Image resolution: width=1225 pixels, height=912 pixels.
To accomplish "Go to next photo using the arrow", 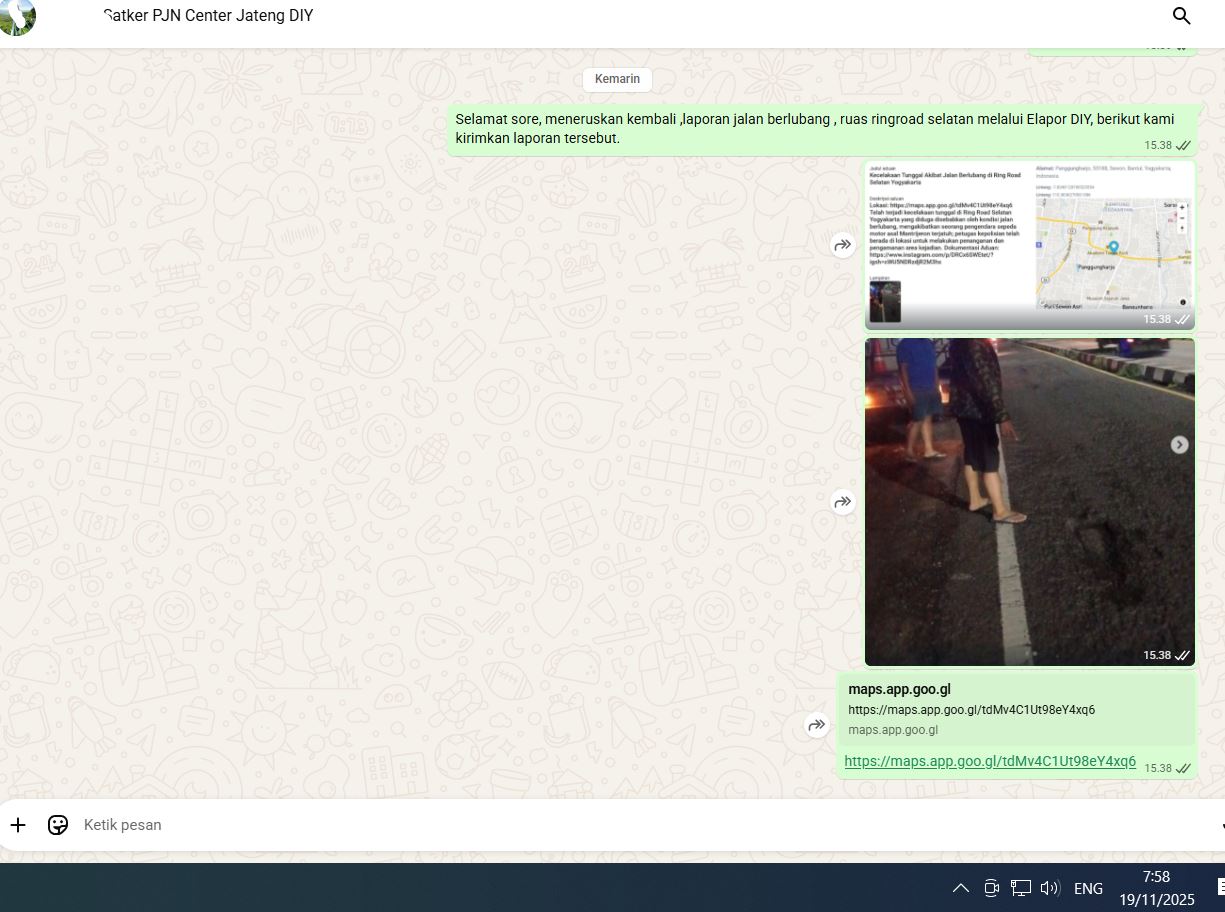I will tap(1180, 445).
